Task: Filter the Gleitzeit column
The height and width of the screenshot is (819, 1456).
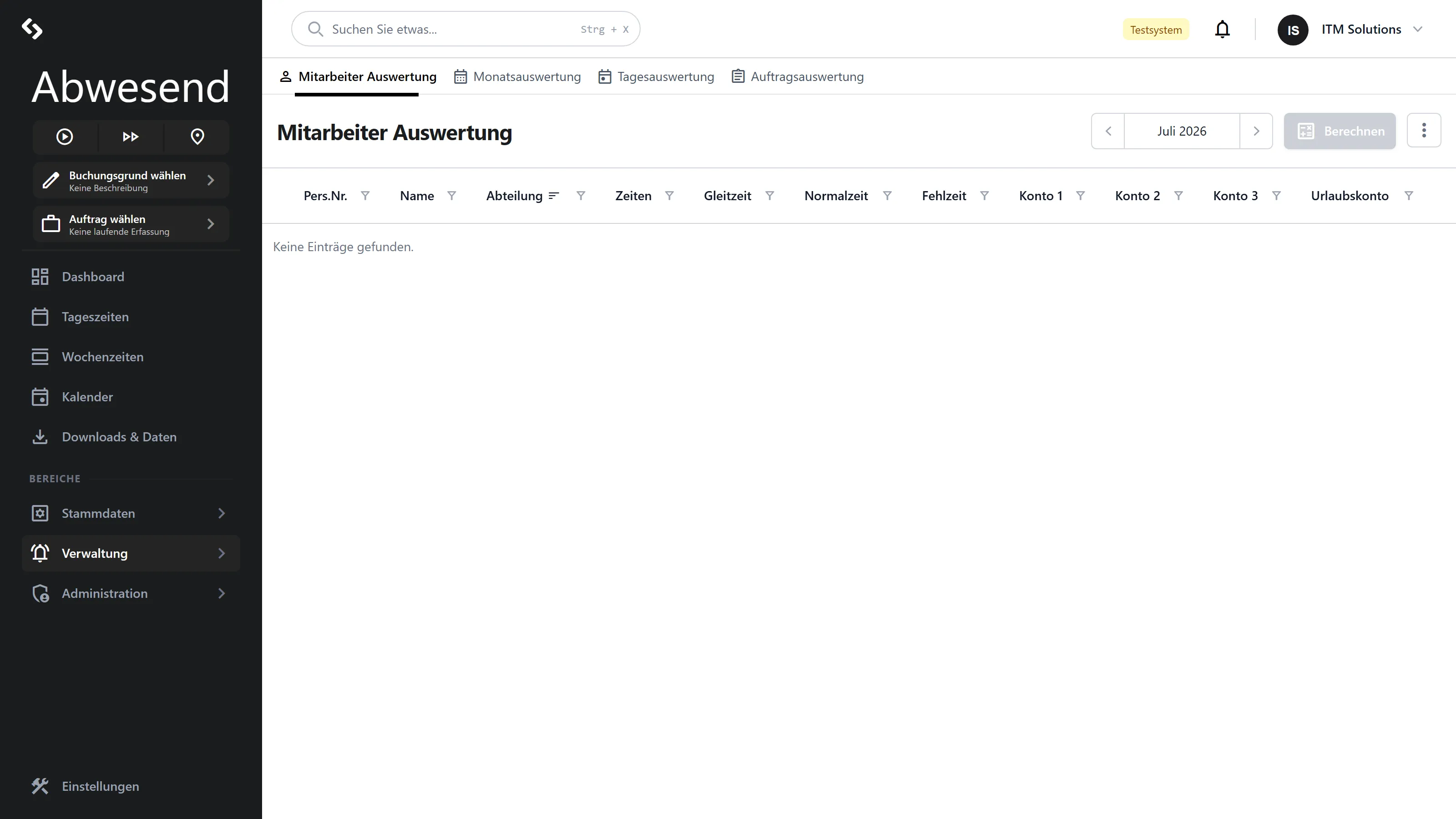Action: click(770, 196)
